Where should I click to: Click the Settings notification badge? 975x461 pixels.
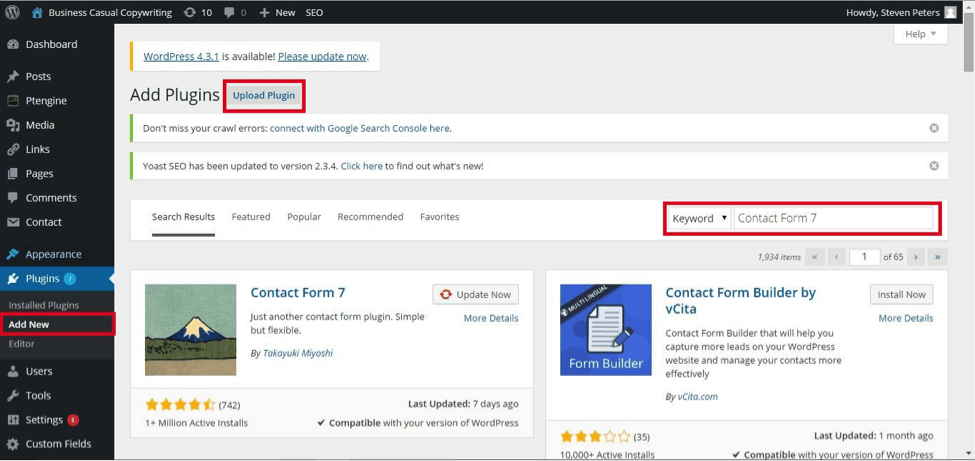[x=73, y=420]
